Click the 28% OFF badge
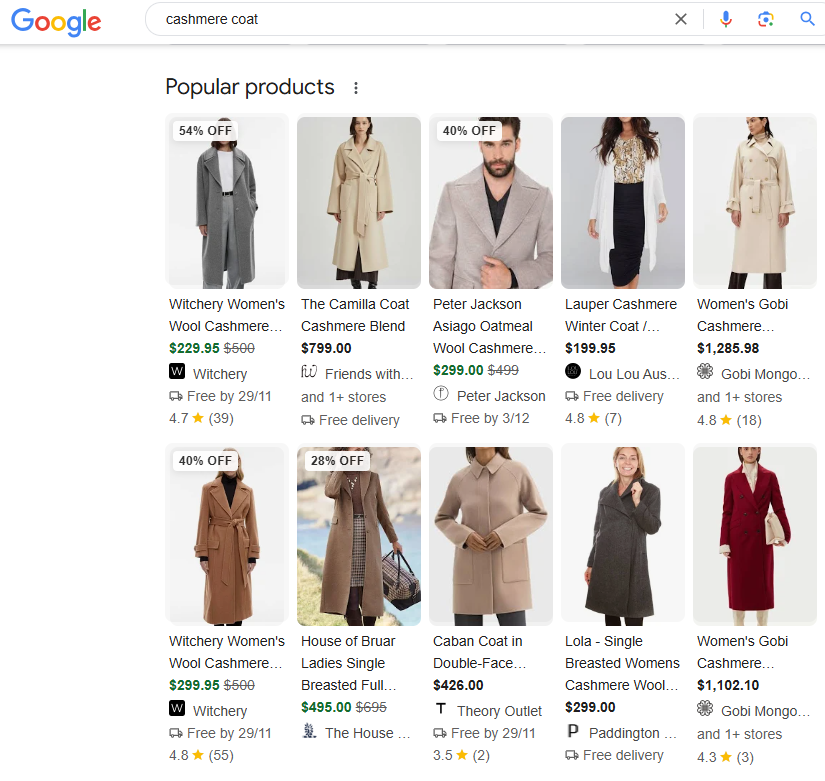Viewport: 825px width, 781px height. coord(337,461)
